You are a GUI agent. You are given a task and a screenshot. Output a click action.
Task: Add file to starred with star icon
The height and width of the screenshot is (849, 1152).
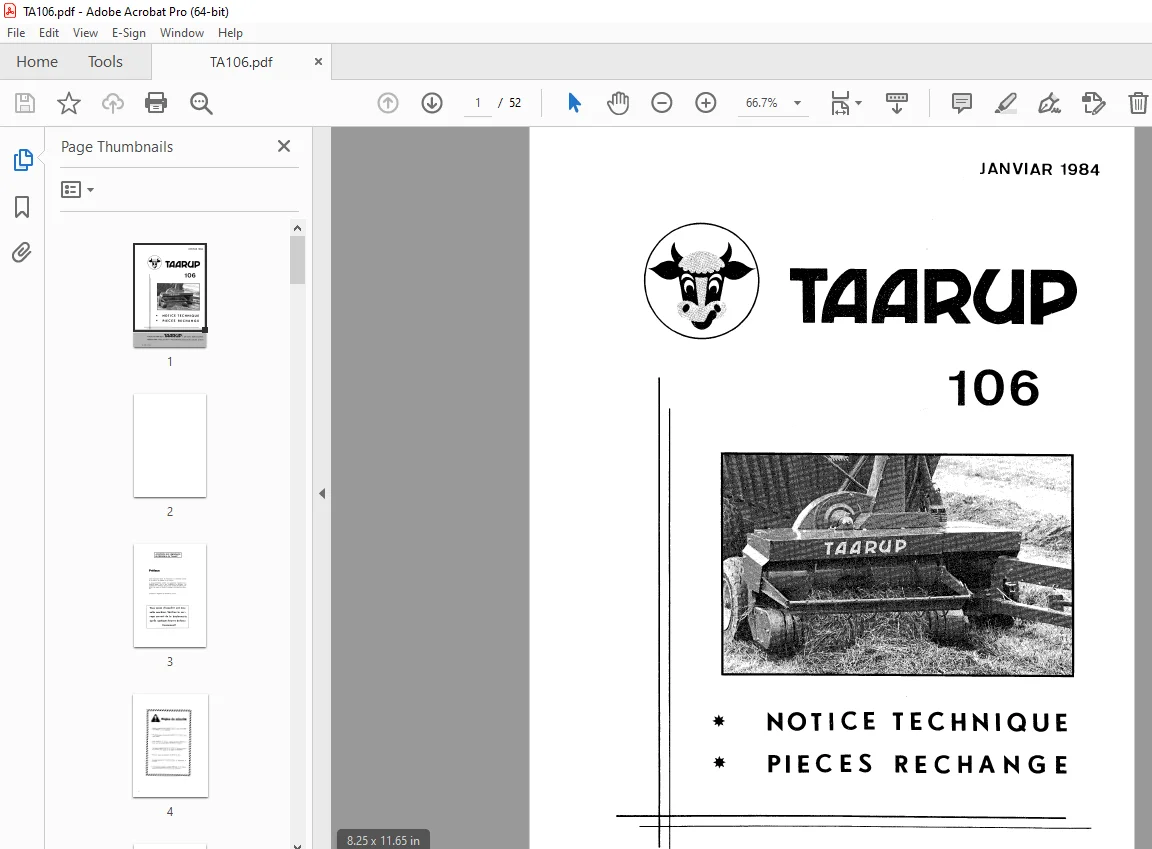coord(68,103)
